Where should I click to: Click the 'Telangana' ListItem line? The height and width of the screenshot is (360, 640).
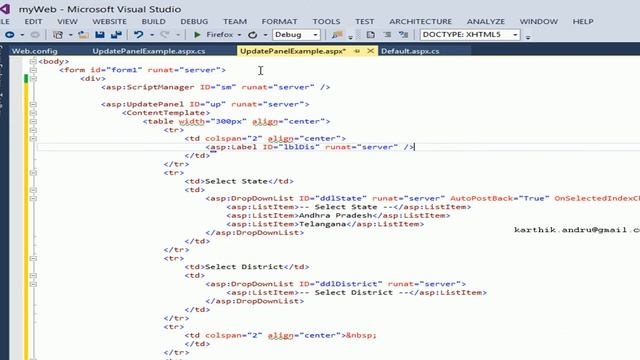point(325,224)
